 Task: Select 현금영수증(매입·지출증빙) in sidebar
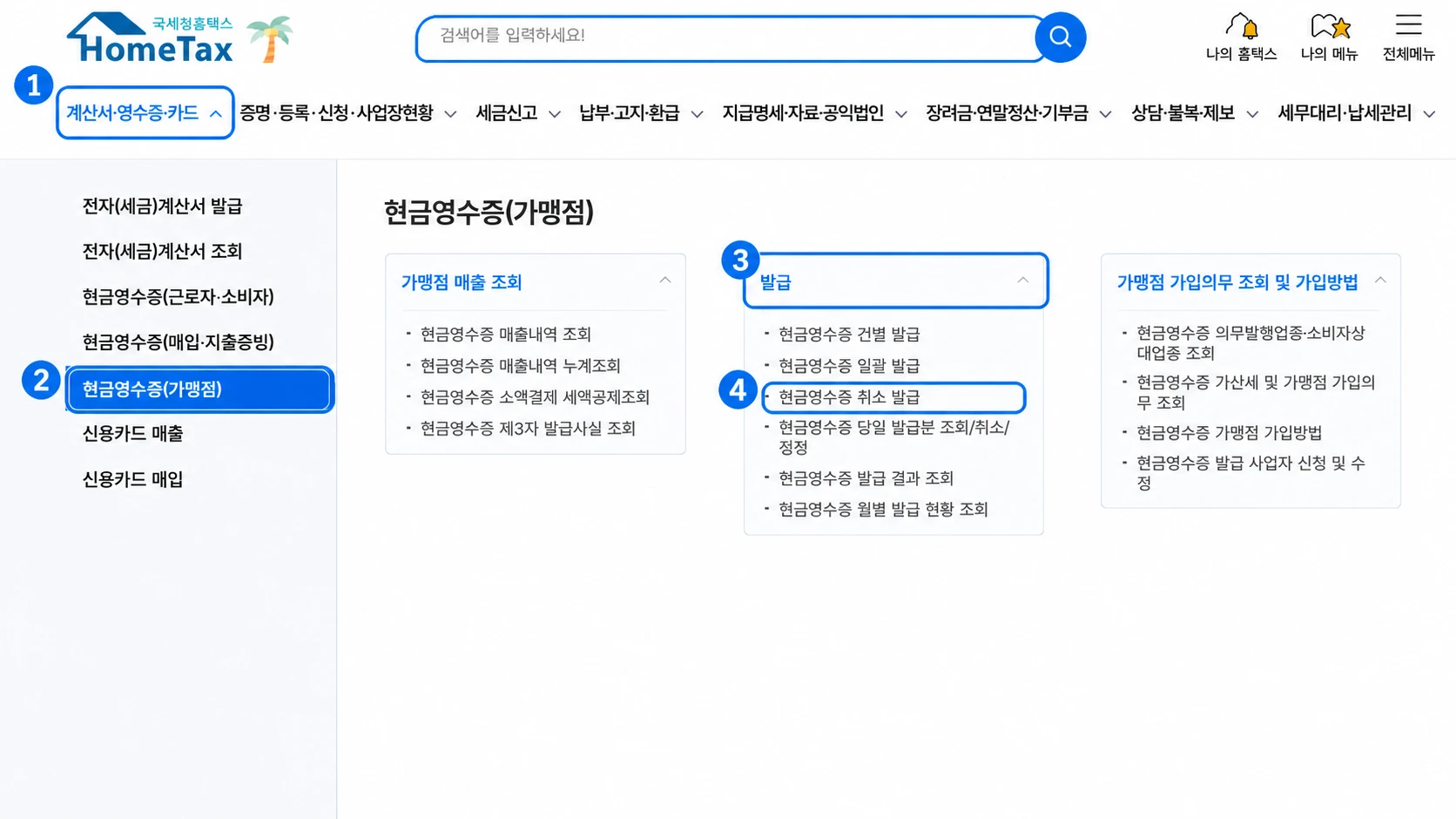[178, 342]
